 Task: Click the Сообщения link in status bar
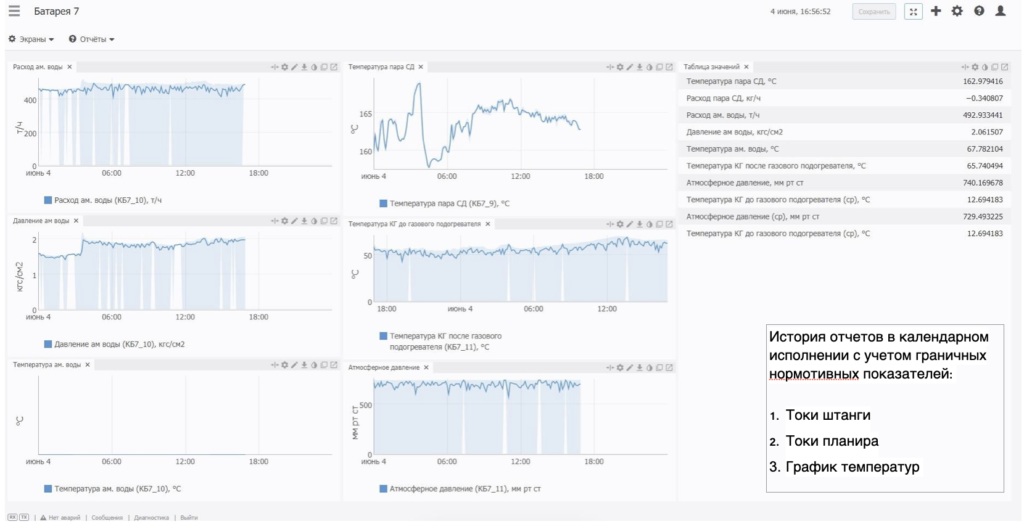pyautogui.click(x=107, y=517)
